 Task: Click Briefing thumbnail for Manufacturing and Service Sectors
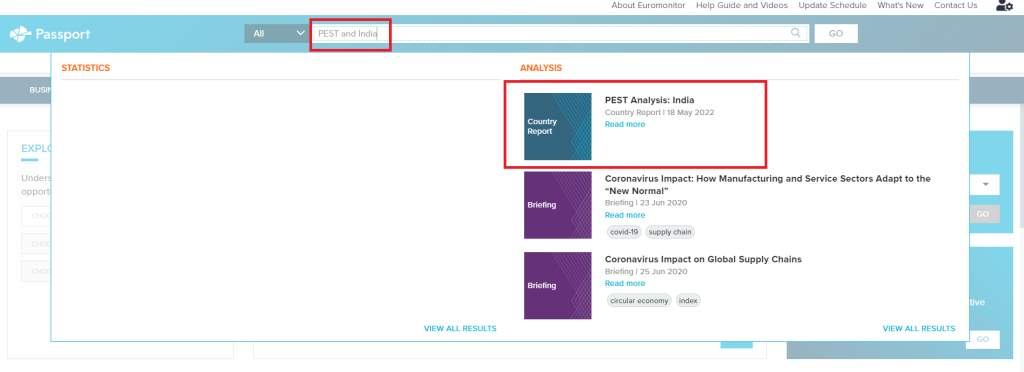pos(558,205)
